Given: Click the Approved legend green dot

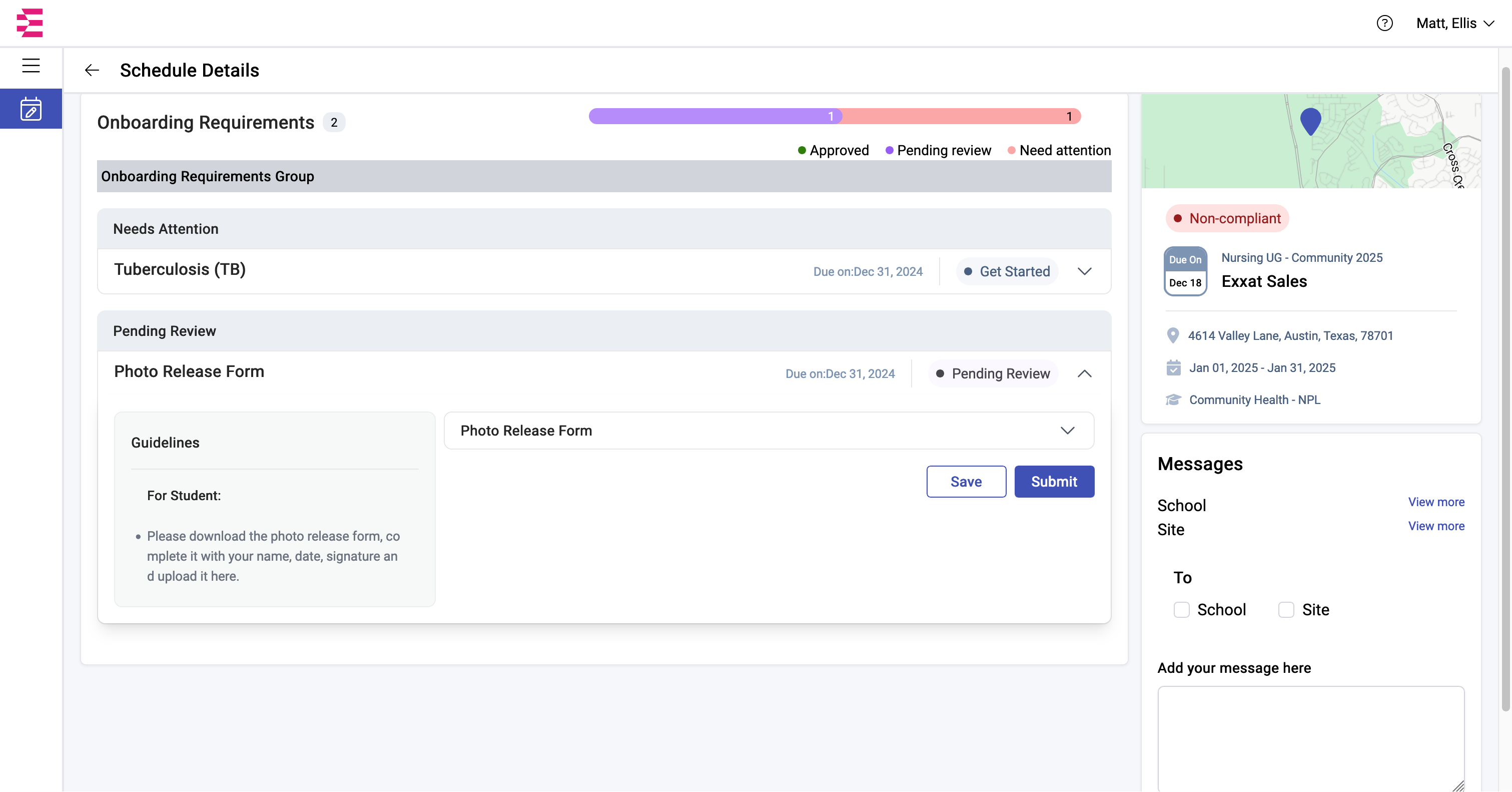Looking at the screenshot, I should 802,150.
